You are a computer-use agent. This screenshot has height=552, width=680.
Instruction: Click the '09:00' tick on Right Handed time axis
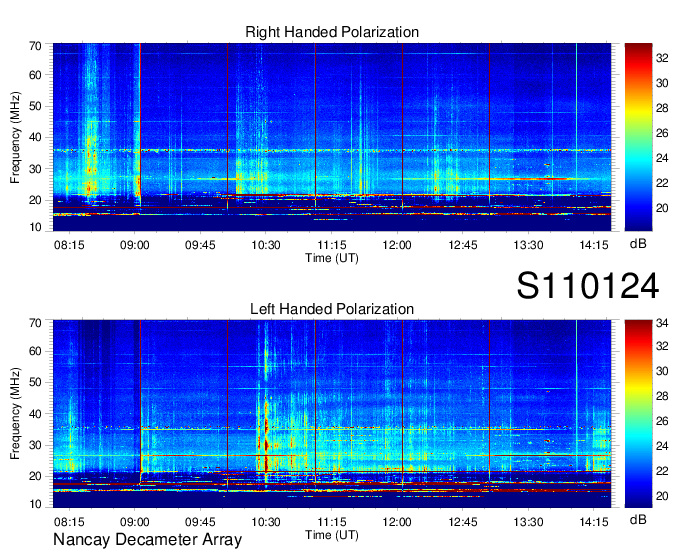click(134, 245)
